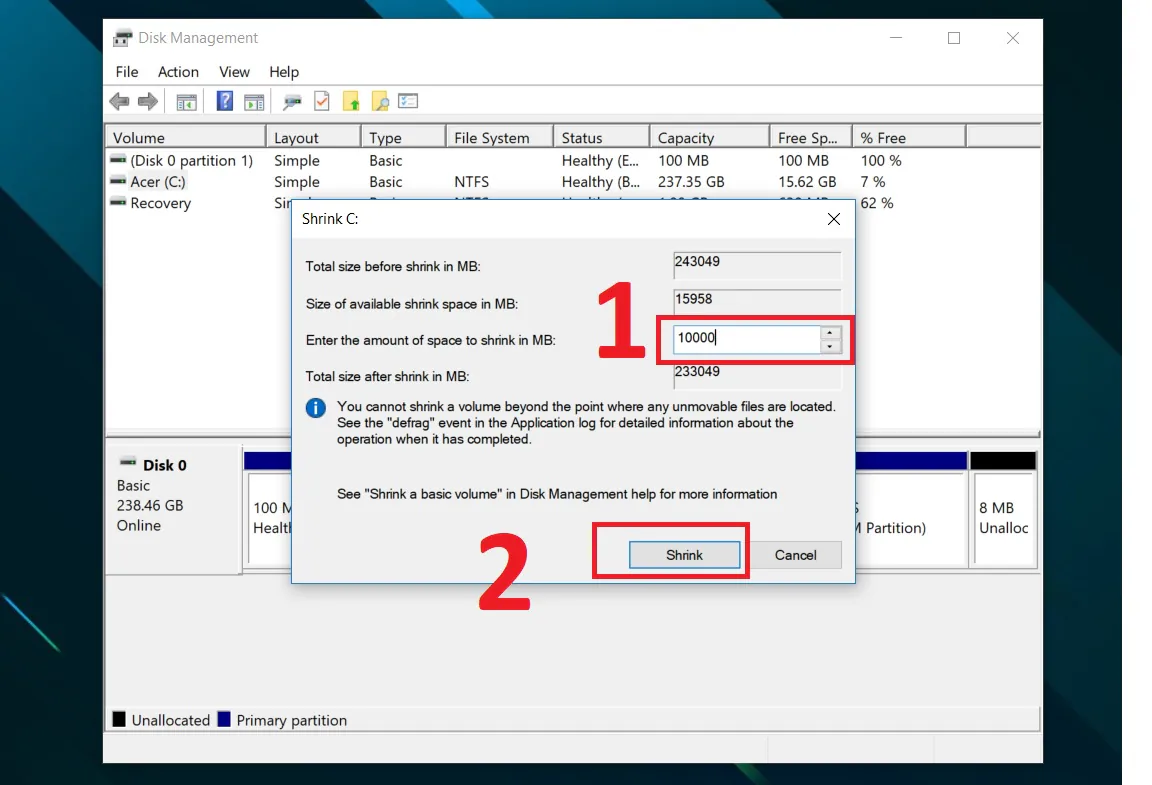Sort by the Type column header
The image size is (1152, 785).
[x=403, y=137]
